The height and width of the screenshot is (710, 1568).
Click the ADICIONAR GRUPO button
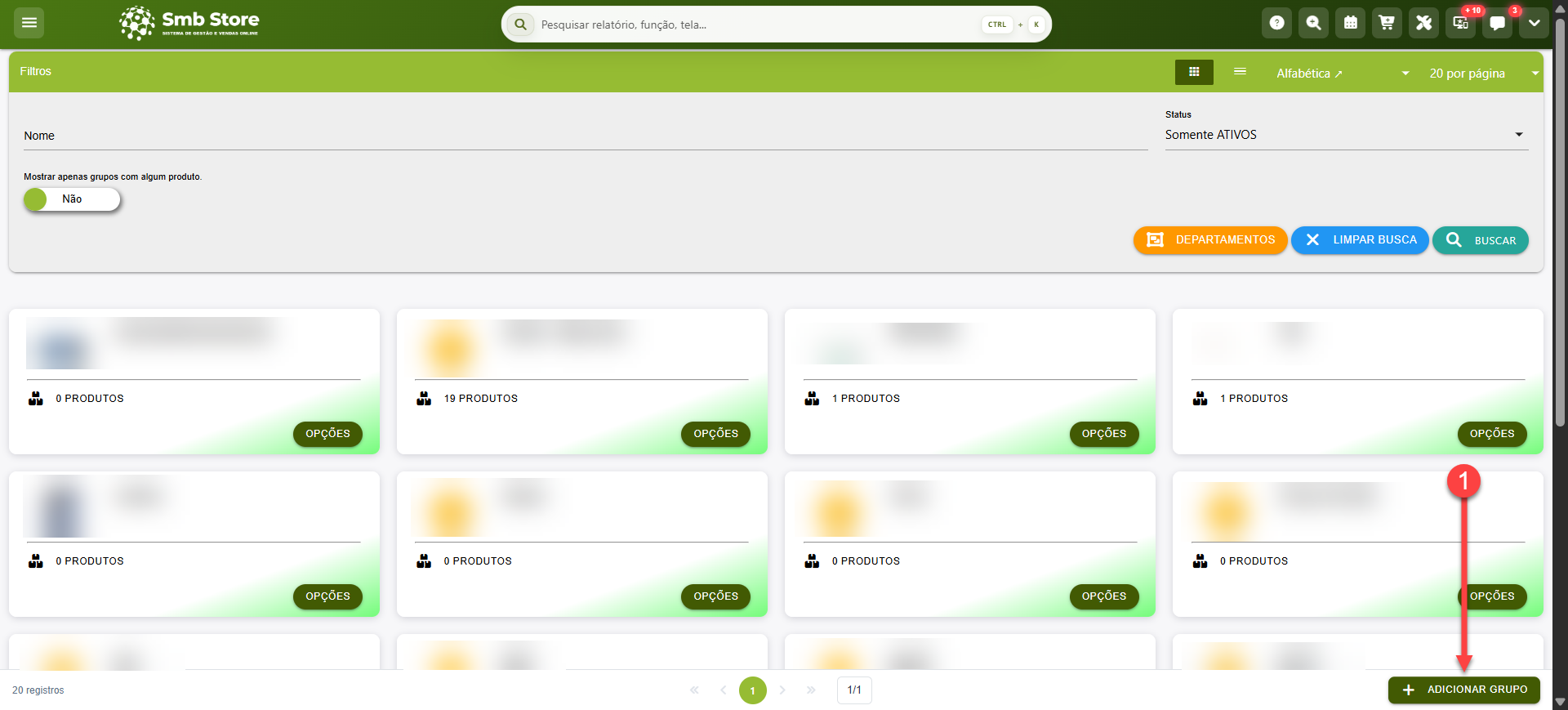(x=1464, y=690)
